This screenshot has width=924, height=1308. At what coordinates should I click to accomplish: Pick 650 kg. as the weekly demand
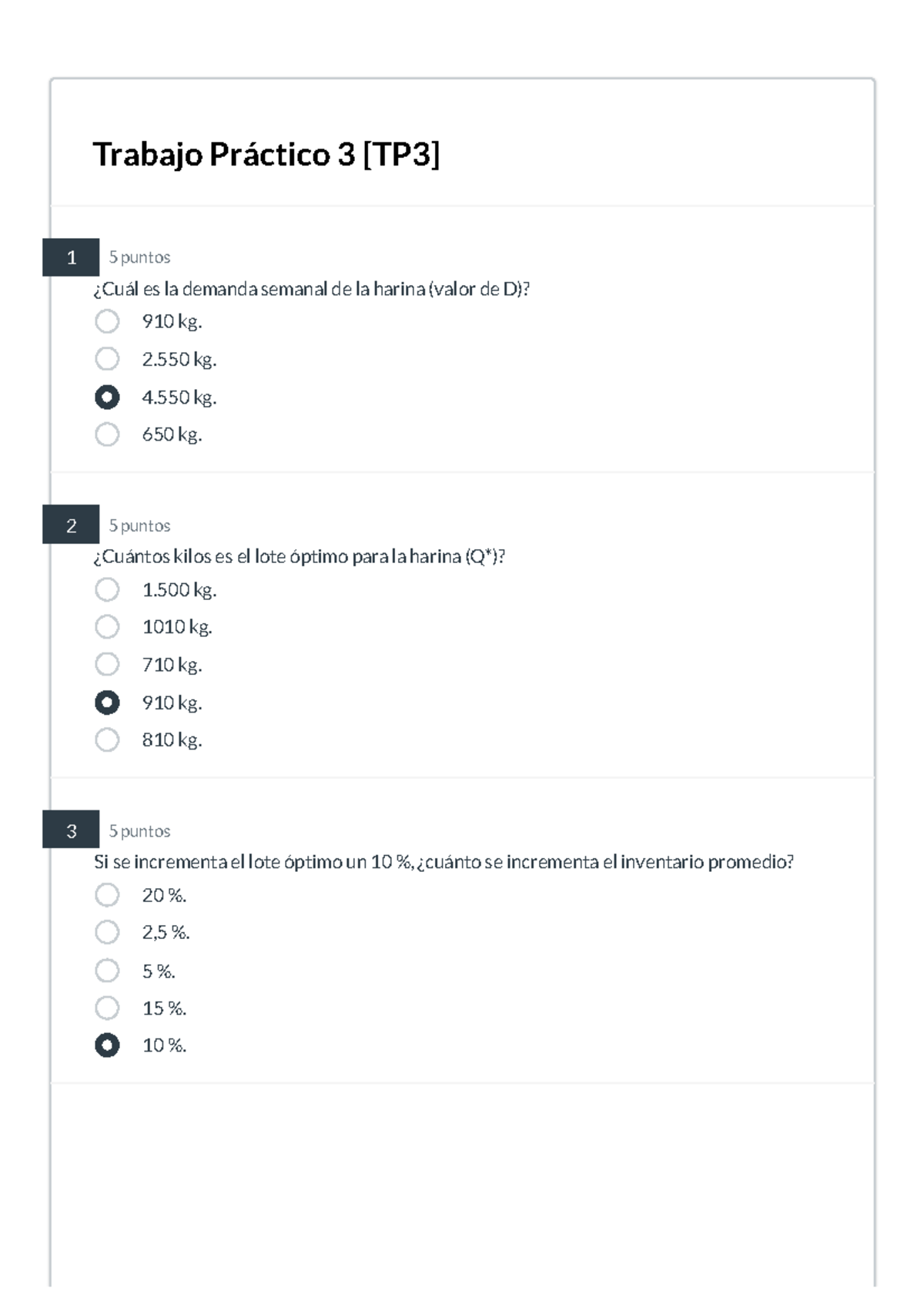(107, 434)
